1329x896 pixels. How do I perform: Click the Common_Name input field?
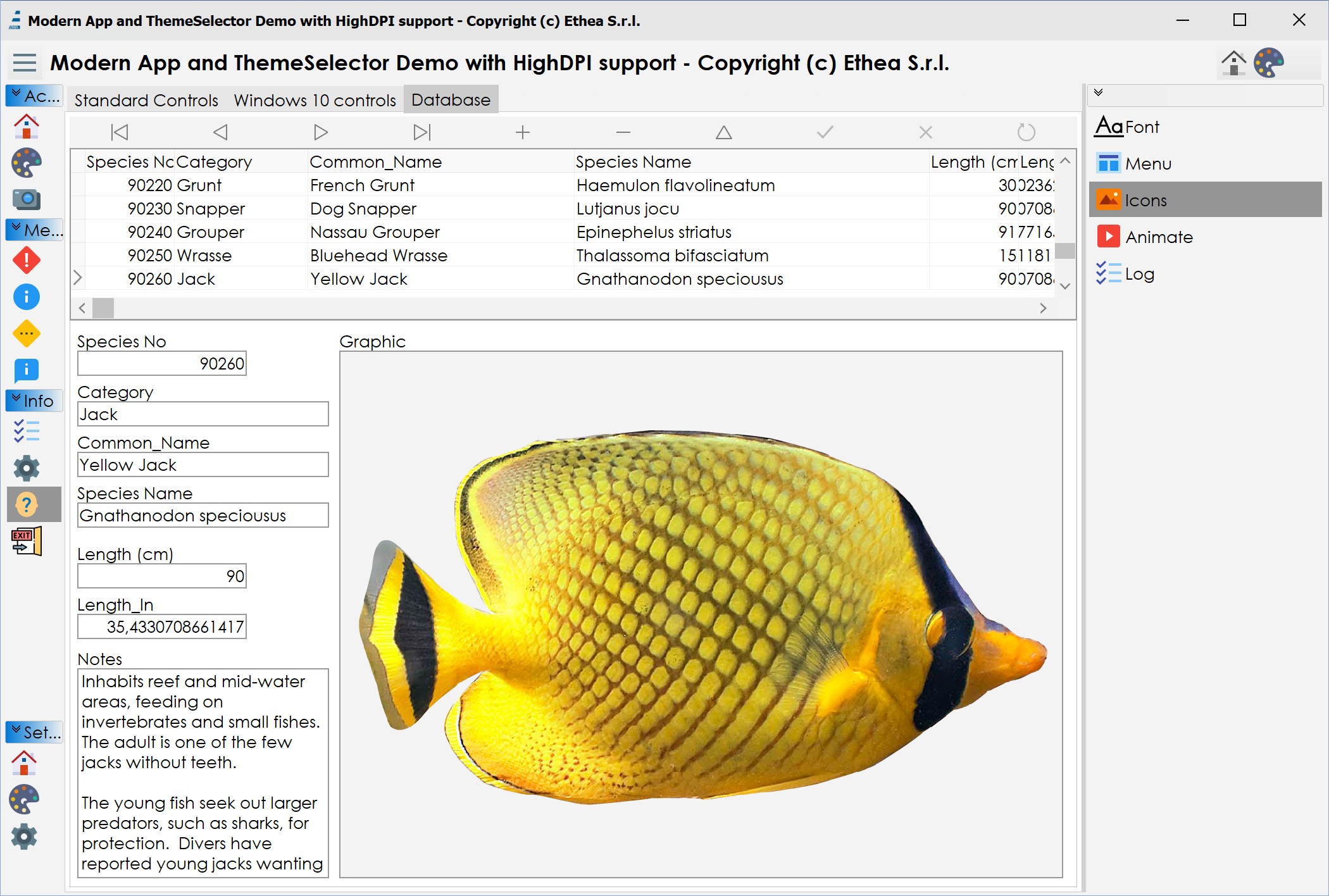203,465
